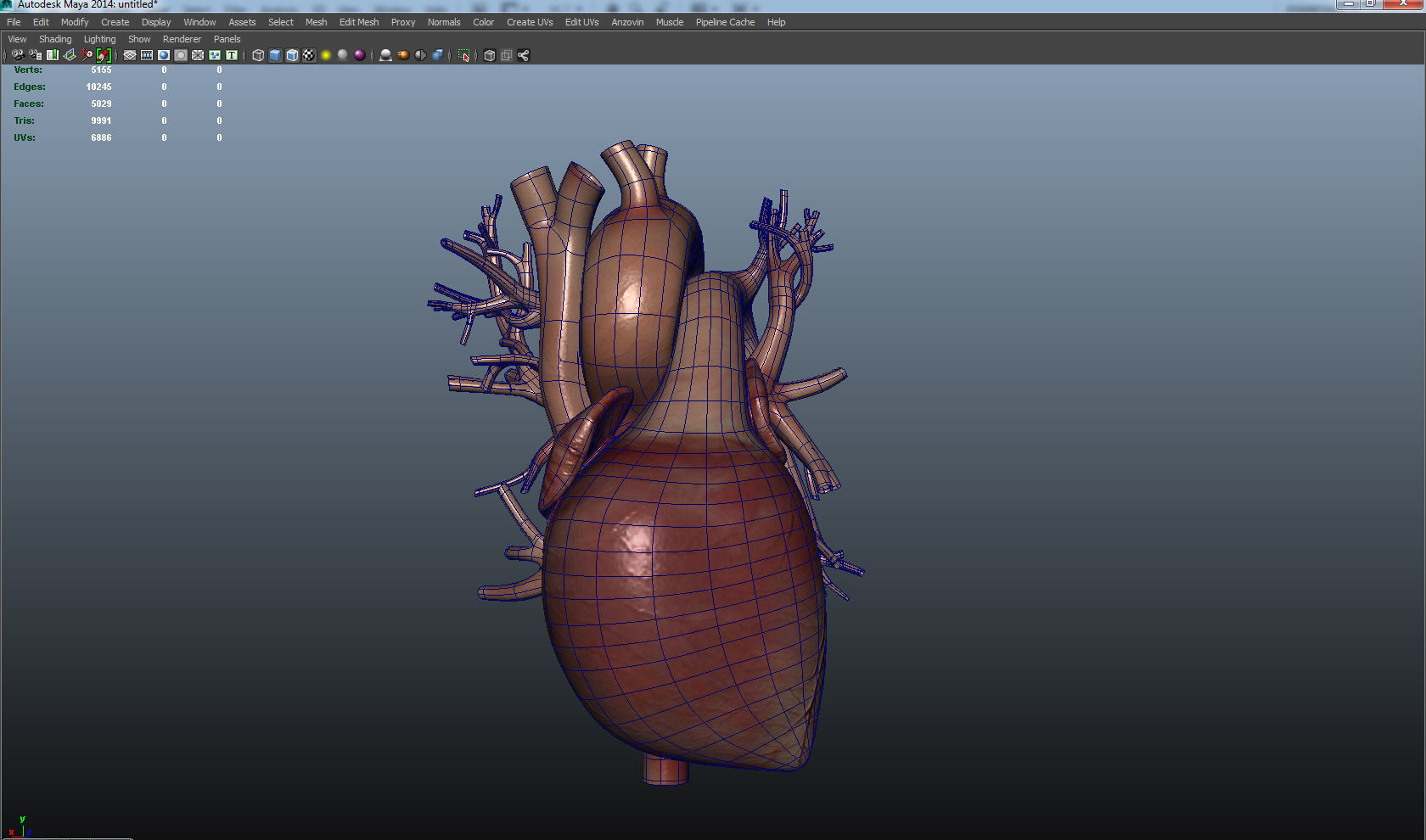Toggle the Safe Title overlay icon
The height and width of the screenshot is (840, 1426).
pos(232,55)
